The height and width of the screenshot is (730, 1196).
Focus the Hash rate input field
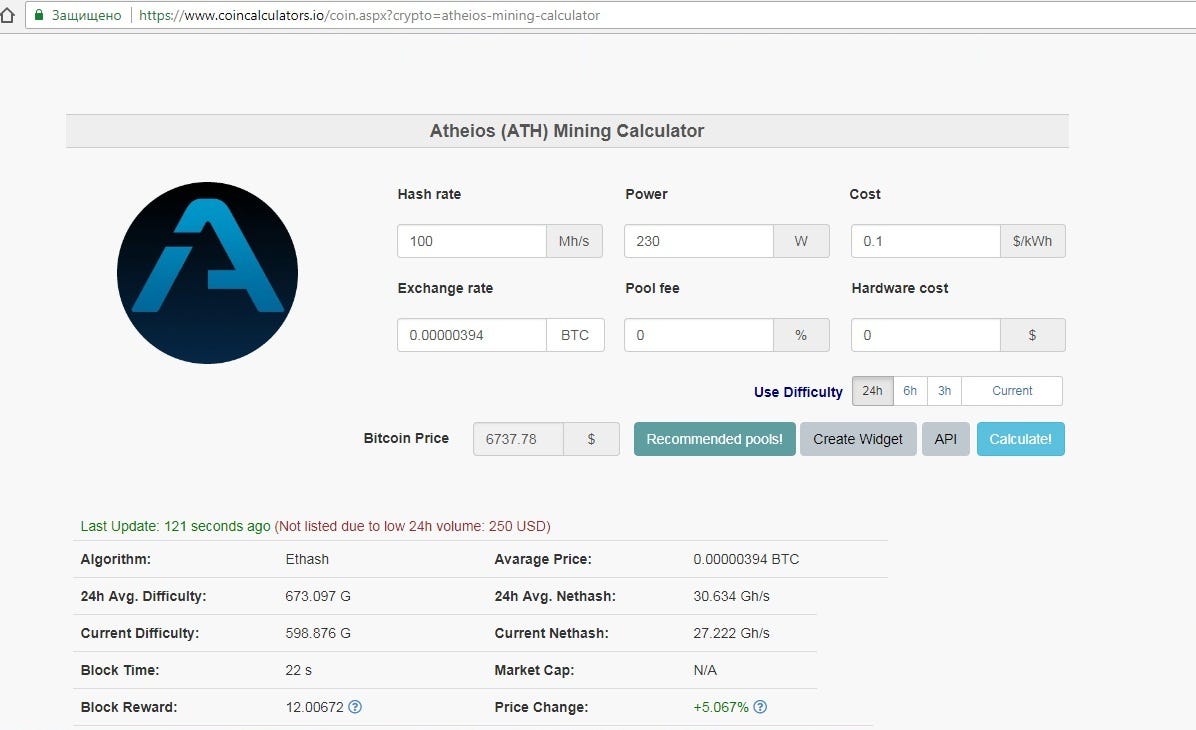[471, 241]
